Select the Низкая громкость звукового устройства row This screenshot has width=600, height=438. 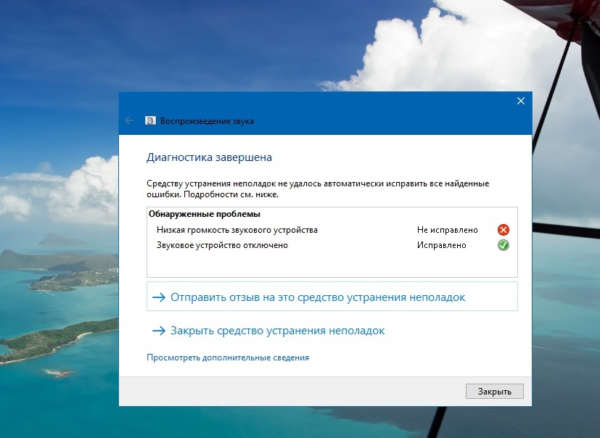(237, 230)
